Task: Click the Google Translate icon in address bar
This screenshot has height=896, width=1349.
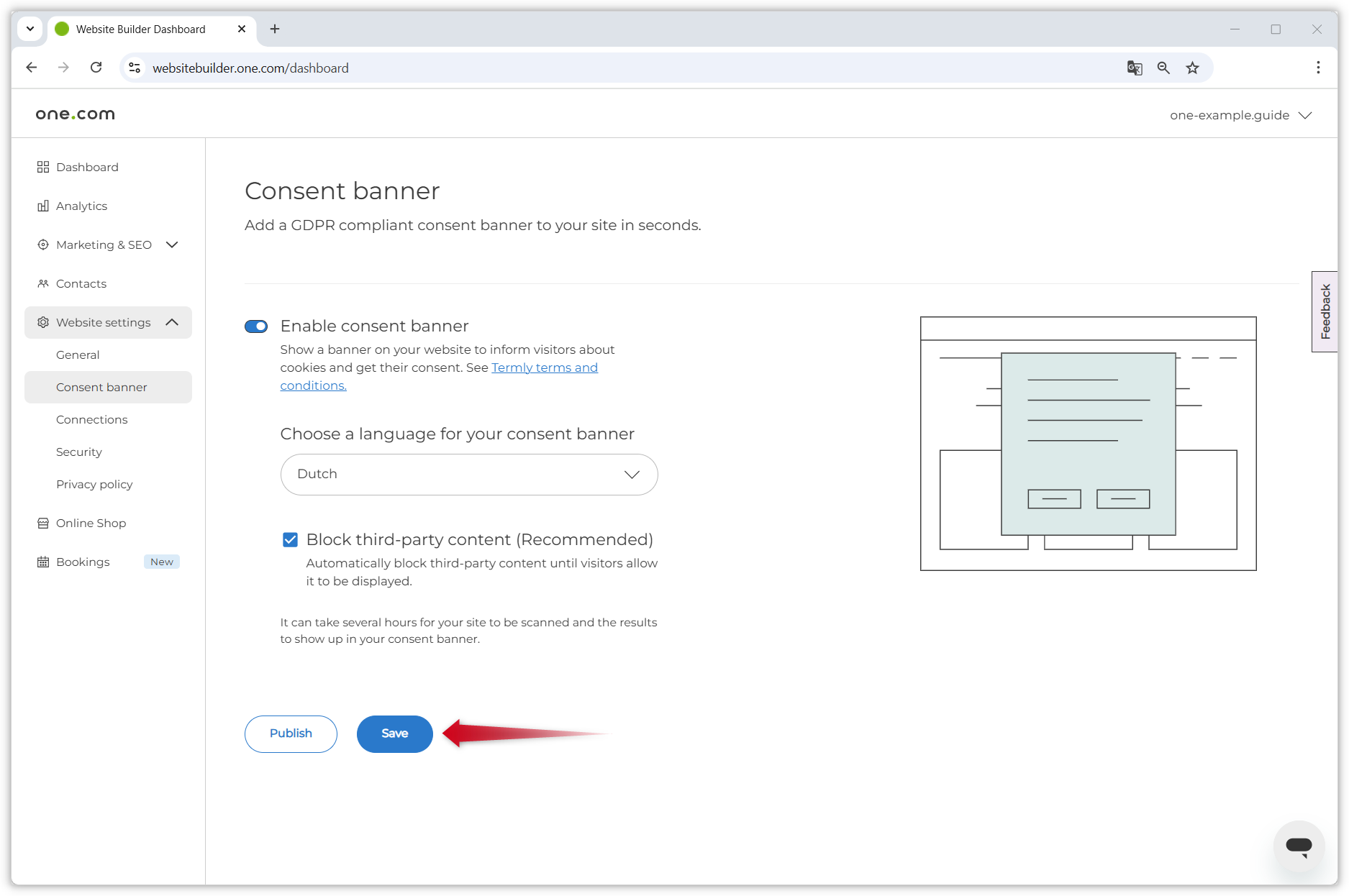Action: [1135, 68]
